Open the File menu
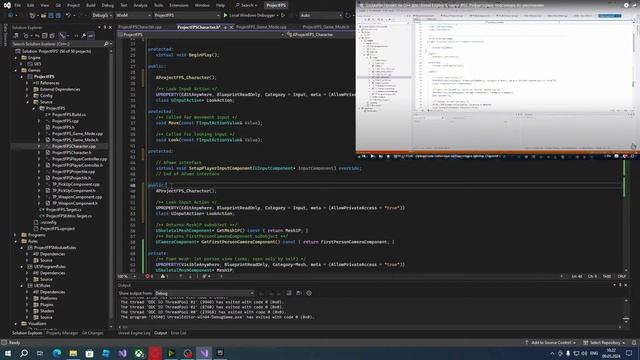This screenshot has height=360, width=640. click(18, 5)
